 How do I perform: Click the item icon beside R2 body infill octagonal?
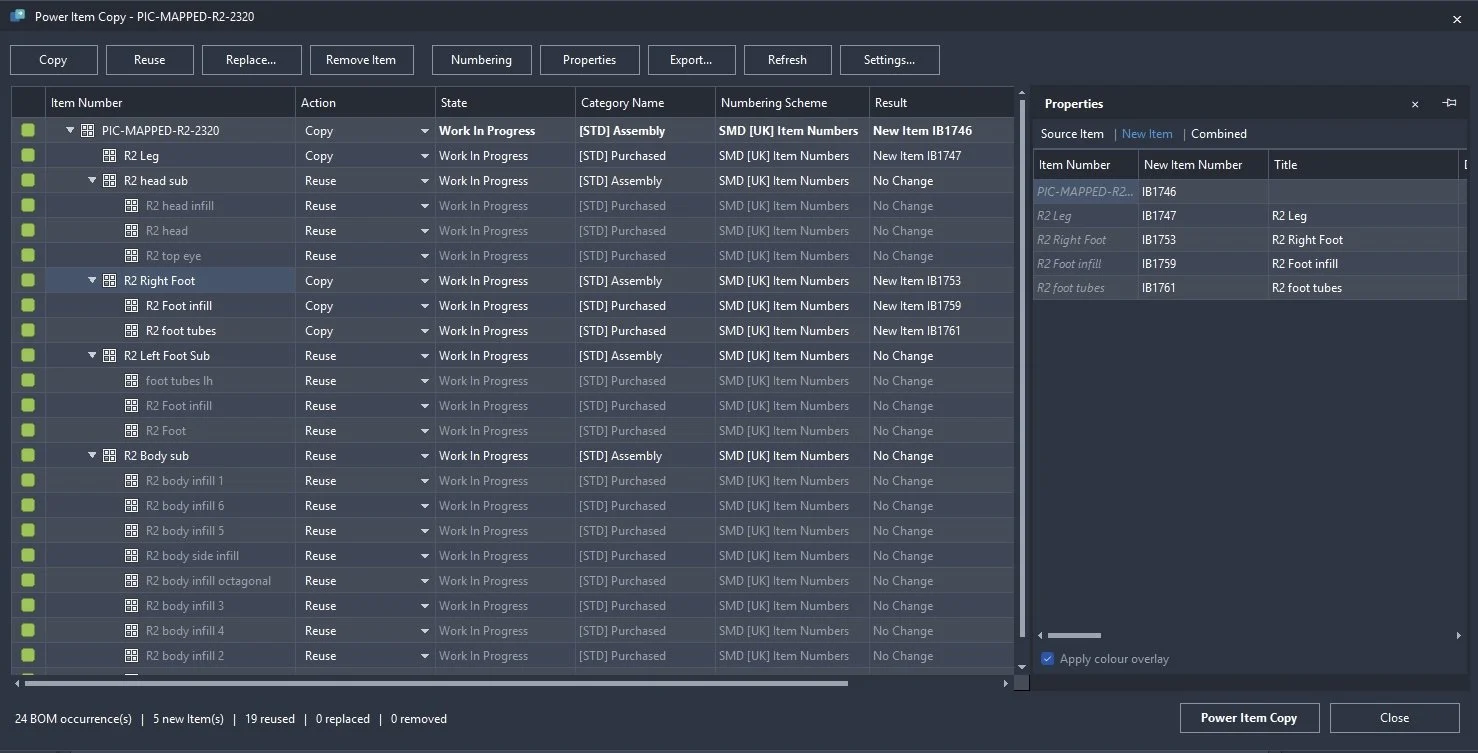pyautogui.click(x=131, y=581)
